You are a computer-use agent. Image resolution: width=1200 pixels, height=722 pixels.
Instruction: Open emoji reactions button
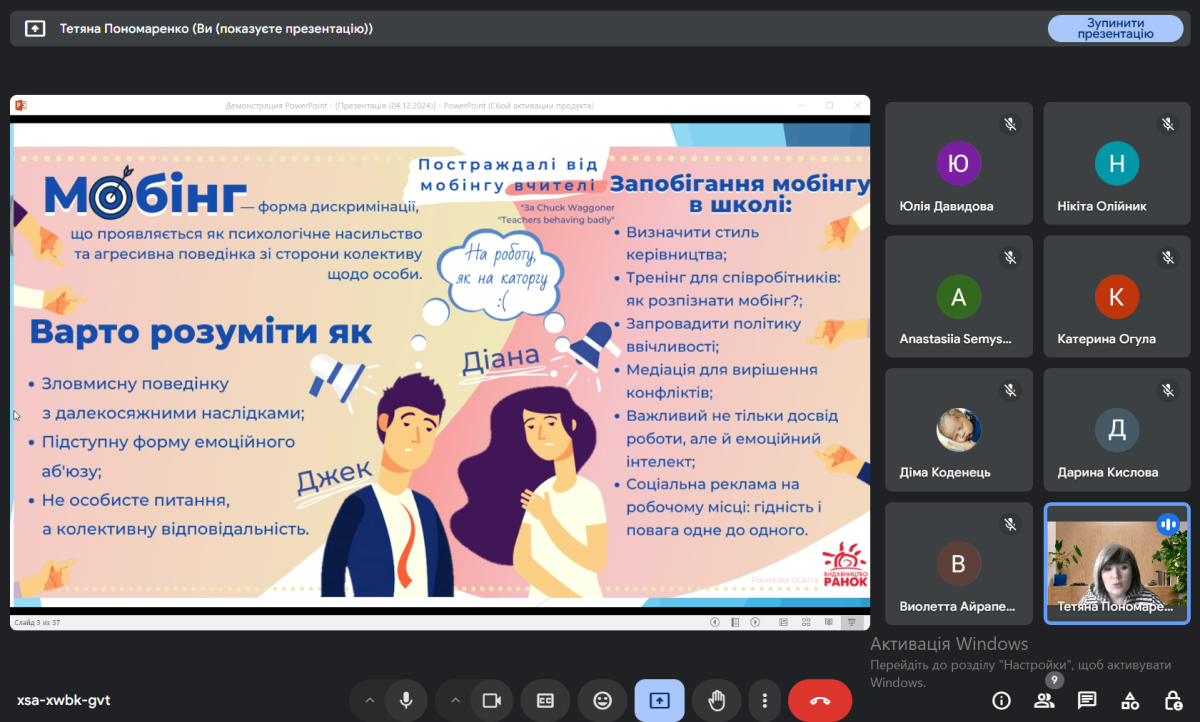[x=602, y=700]
